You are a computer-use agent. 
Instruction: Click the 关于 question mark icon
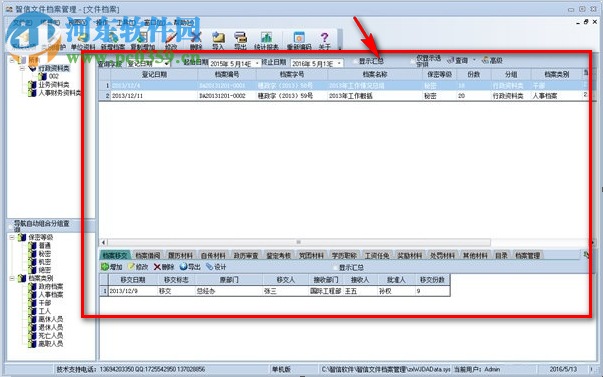pyautogui.click(x=325, y=37)
